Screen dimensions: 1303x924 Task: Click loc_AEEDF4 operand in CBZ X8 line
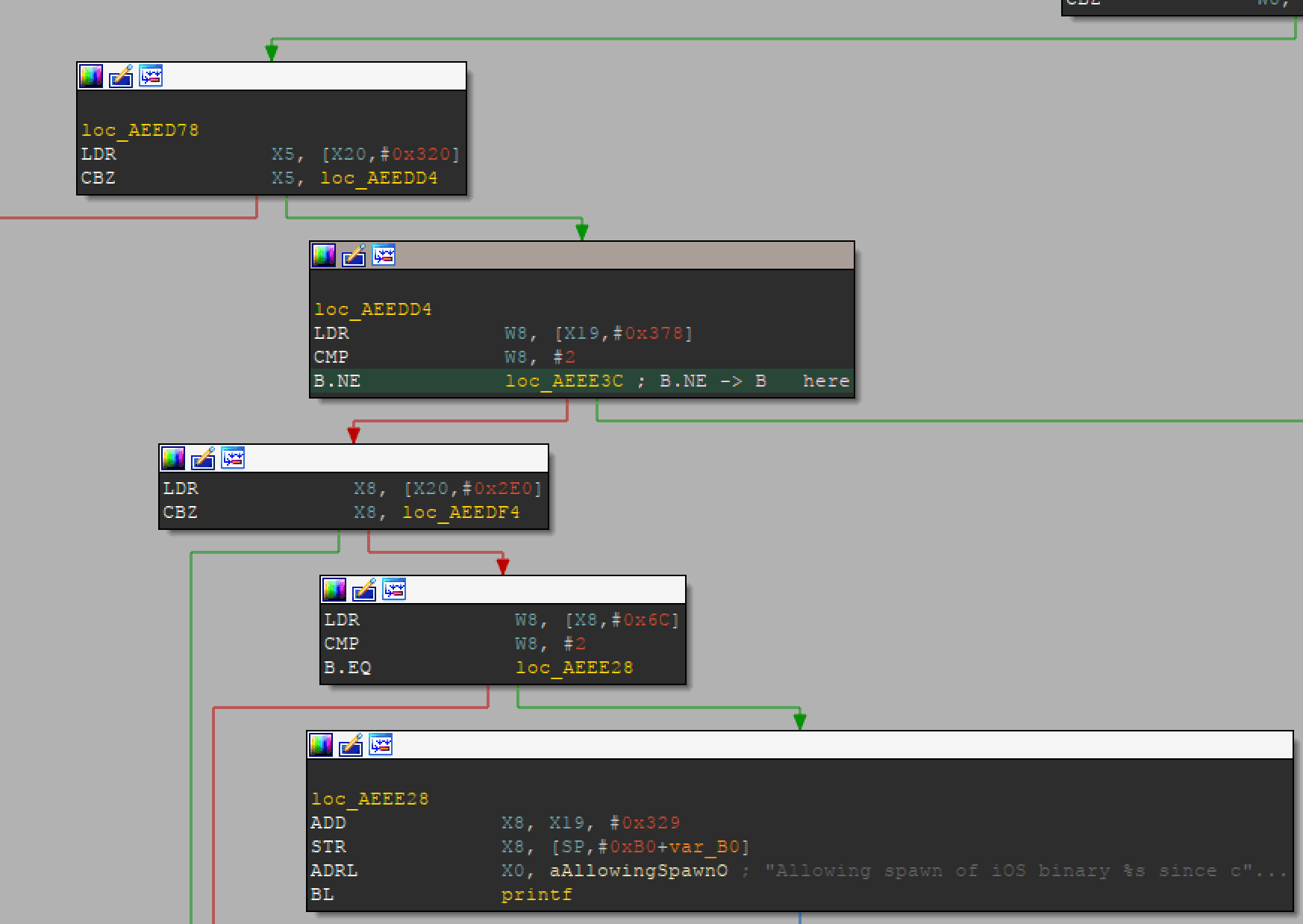[x=460, y=512]
